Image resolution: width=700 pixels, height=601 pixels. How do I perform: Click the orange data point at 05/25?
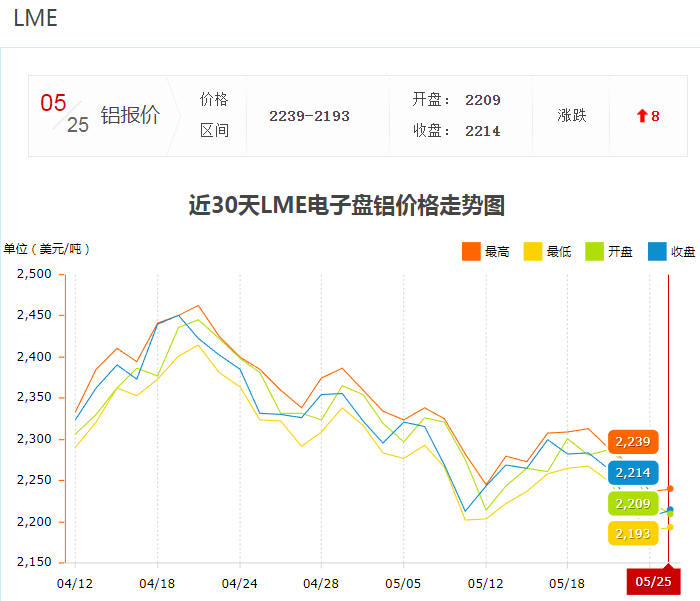(670, 489)
